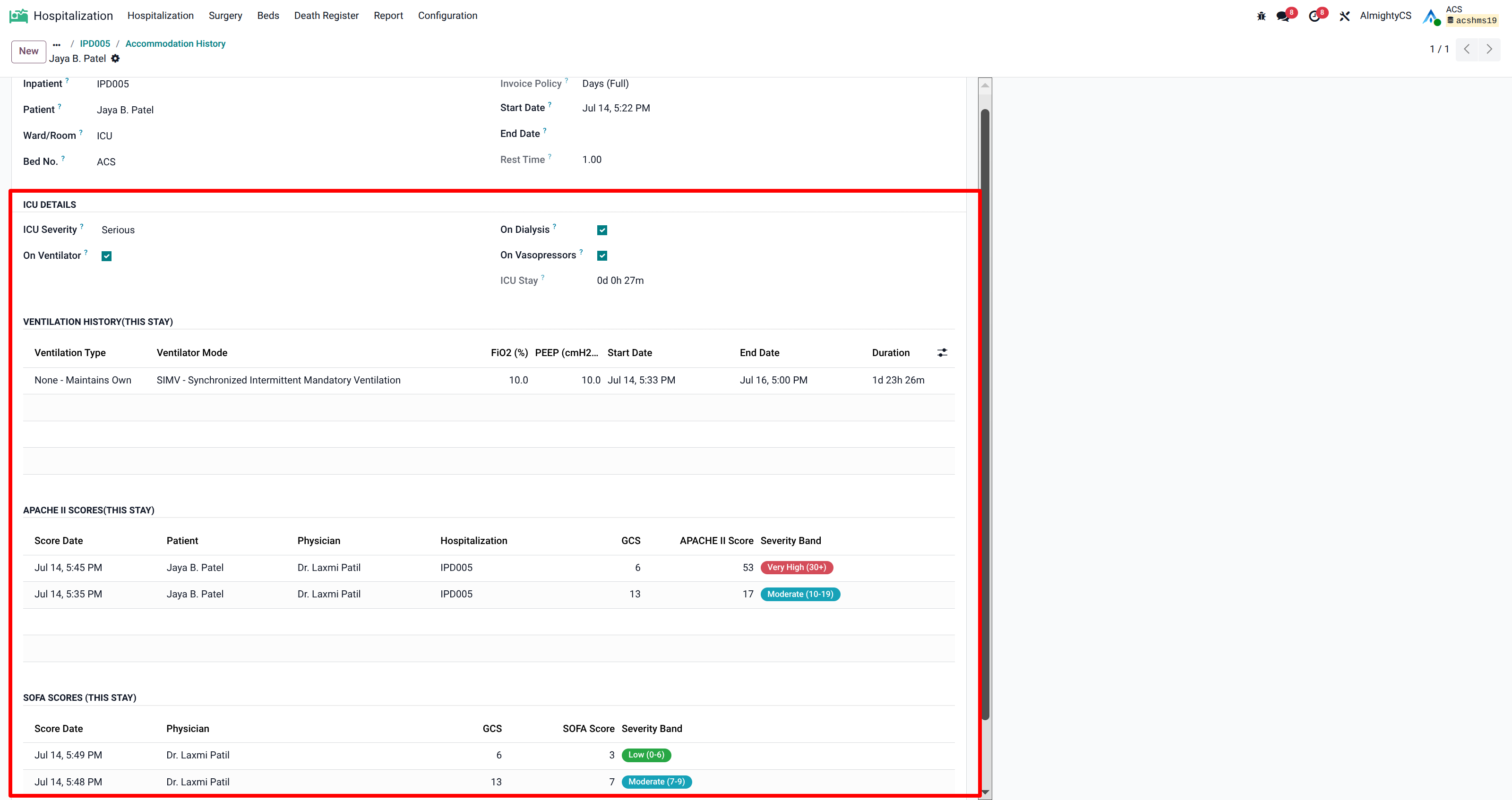1512x800 pixels.
Task: Click the Low (0-6) SOFA severity badge
Action: coord(646,756)
